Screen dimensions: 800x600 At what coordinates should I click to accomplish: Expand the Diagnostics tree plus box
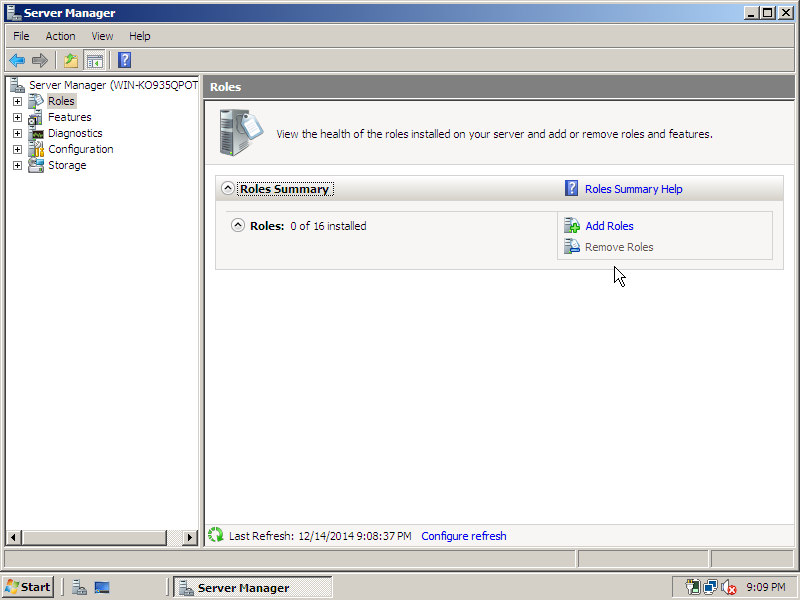pos(16,133)
